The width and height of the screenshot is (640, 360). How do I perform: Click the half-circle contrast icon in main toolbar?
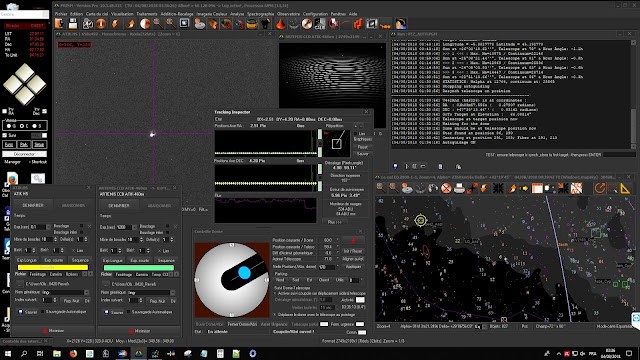tap(144, 24)
